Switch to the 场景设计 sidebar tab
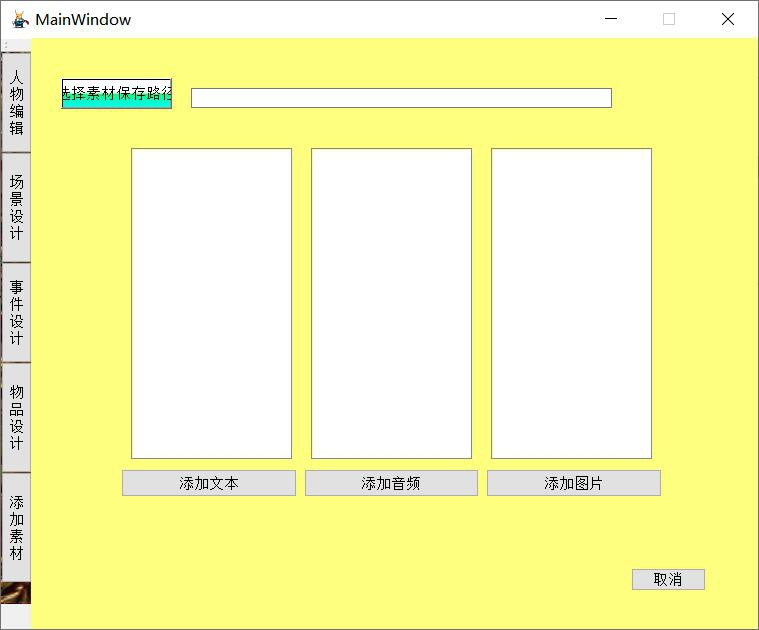The image size is (759, 630). [x=16, y=207]
